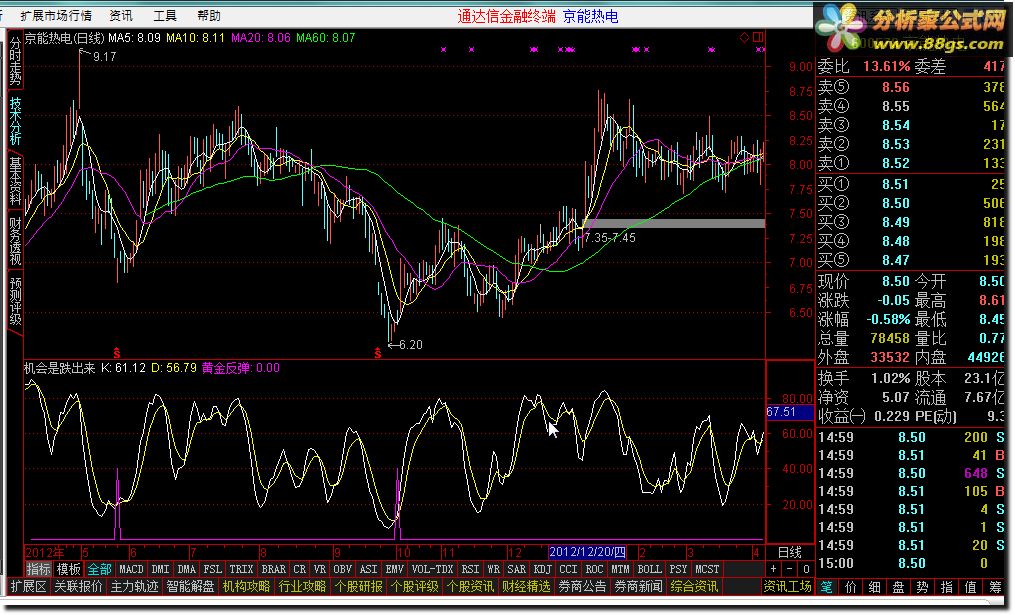This screenshot has width=1015, height=615.
Task: Click the minus zoom button
Action: point(790,569)
